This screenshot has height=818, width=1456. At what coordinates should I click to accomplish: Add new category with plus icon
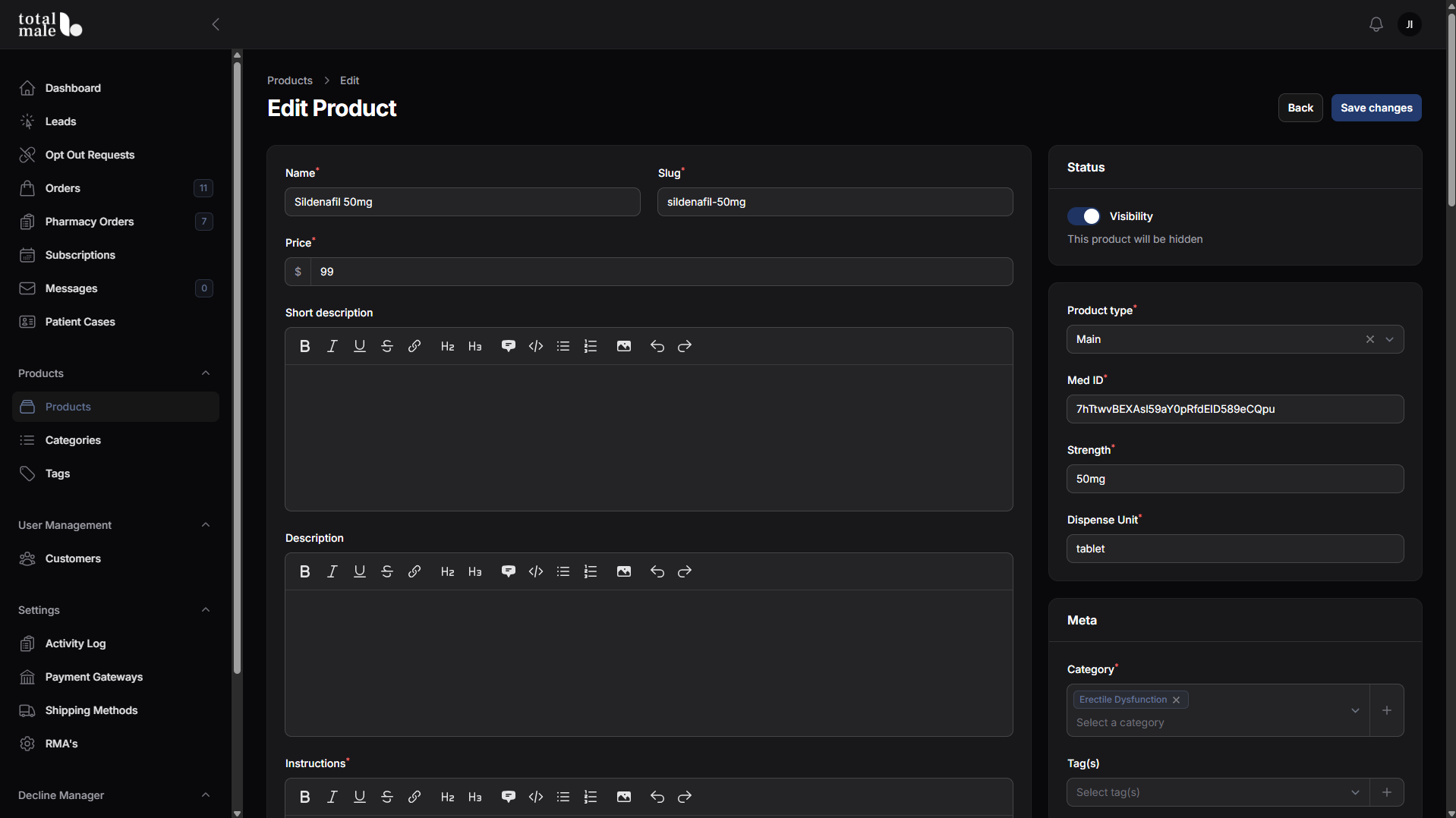[x=1387, y=710]
